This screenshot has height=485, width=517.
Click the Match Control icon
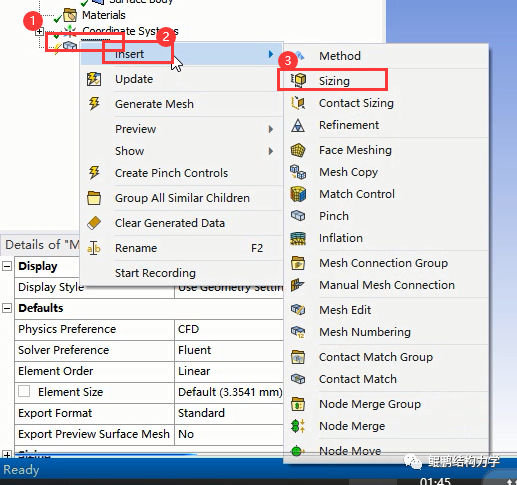(x=298, y=194)
